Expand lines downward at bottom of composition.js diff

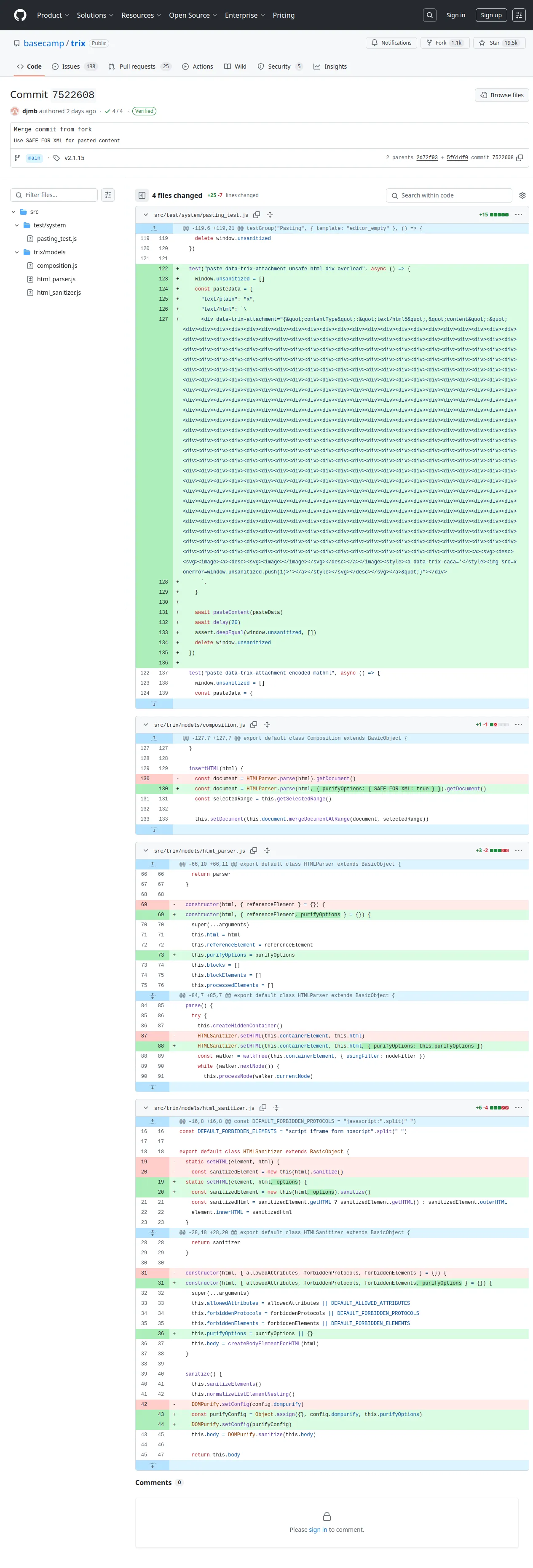(x=154, y=829)
